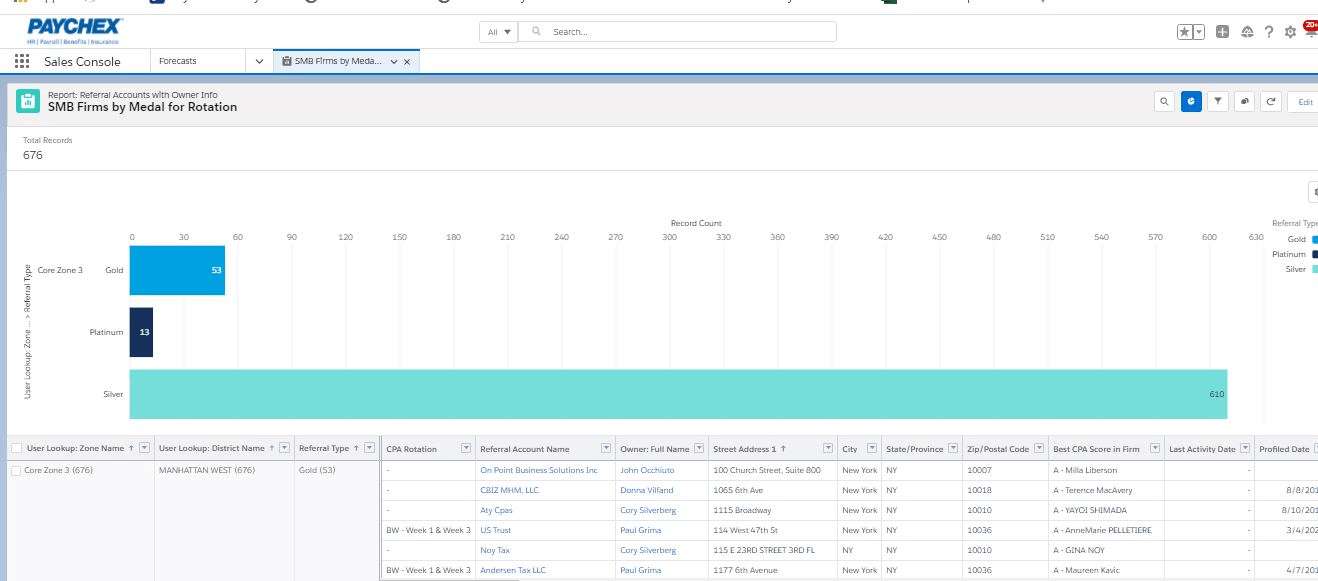Open owner John Occhiuto link

click(647, 470)
